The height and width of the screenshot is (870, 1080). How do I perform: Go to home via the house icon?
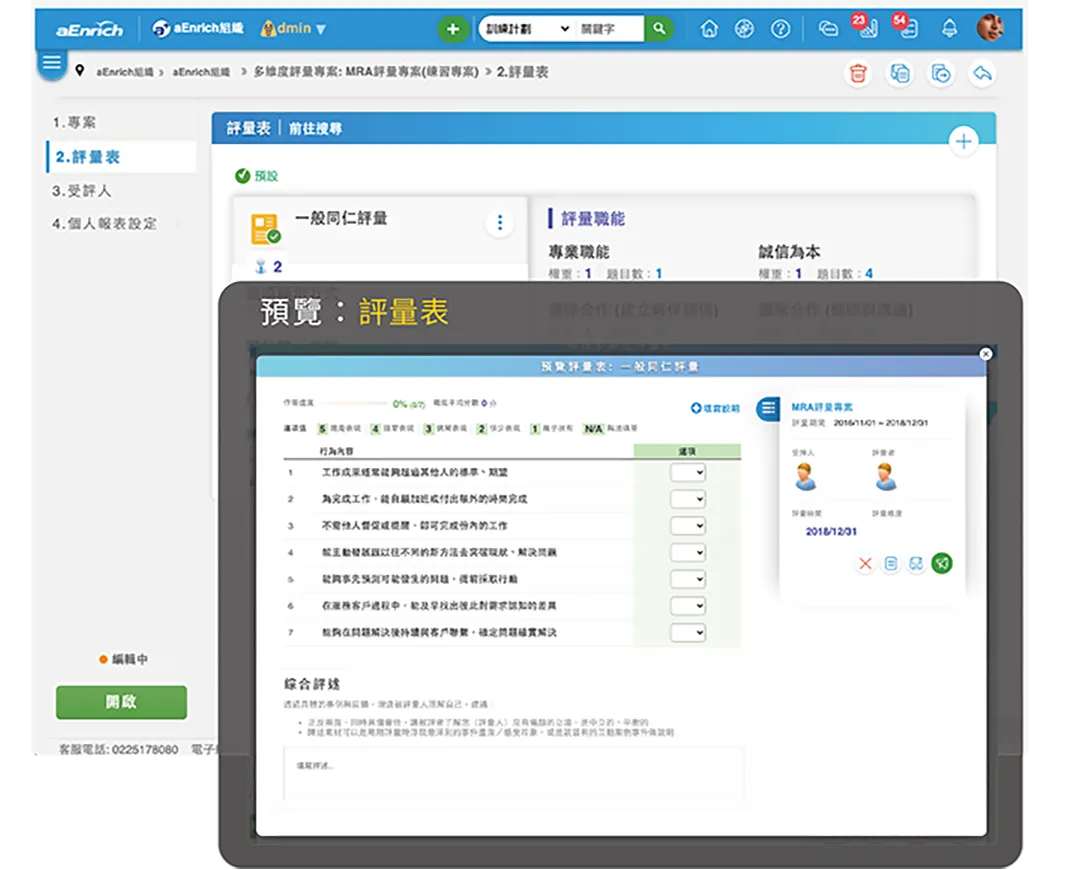(709, 29)
